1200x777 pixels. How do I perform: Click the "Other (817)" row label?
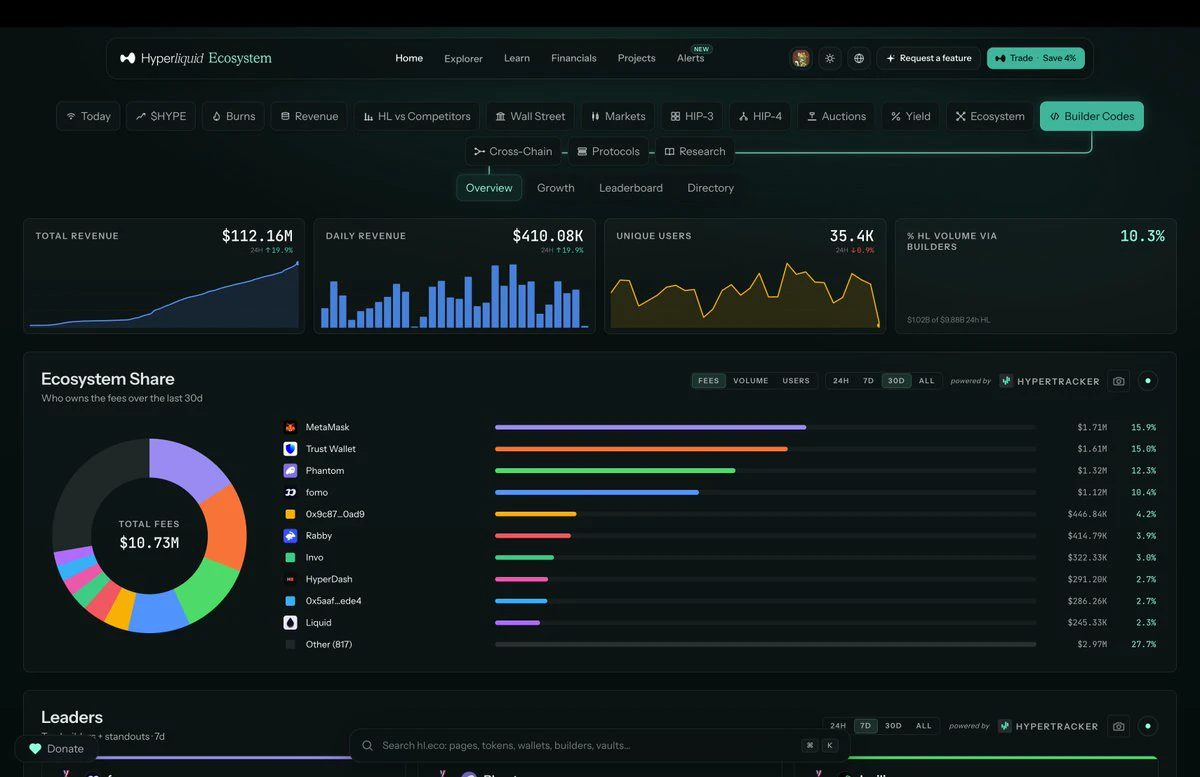[329, 645]
